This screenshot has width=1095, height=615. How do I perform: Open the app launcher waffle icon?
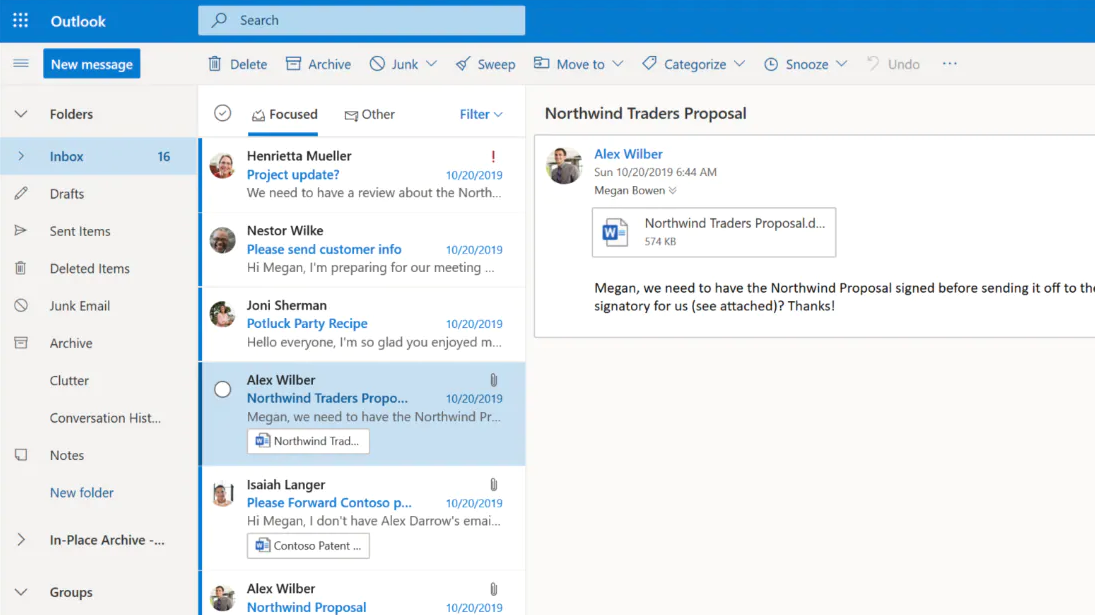20,21
